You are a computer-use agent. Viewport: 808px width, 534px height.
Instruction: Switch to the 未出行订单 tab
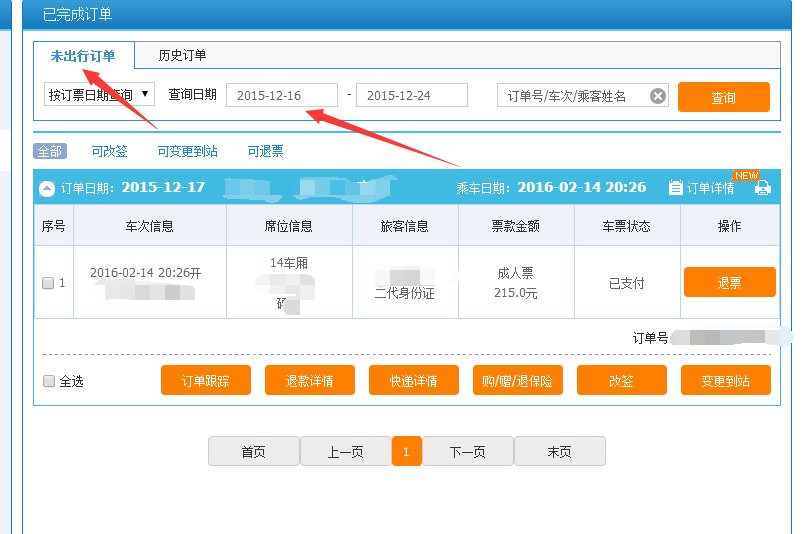point(83,56)
